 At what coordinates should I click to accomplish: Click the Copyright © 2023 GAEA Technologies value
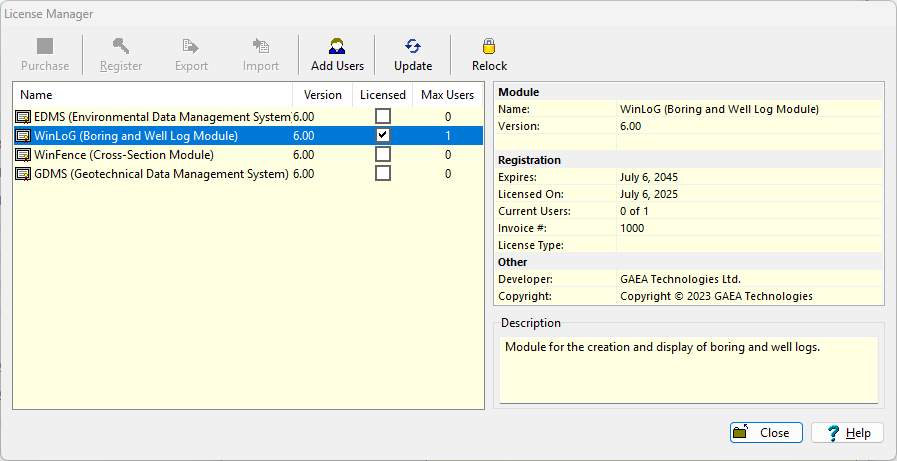click(716, 296)
